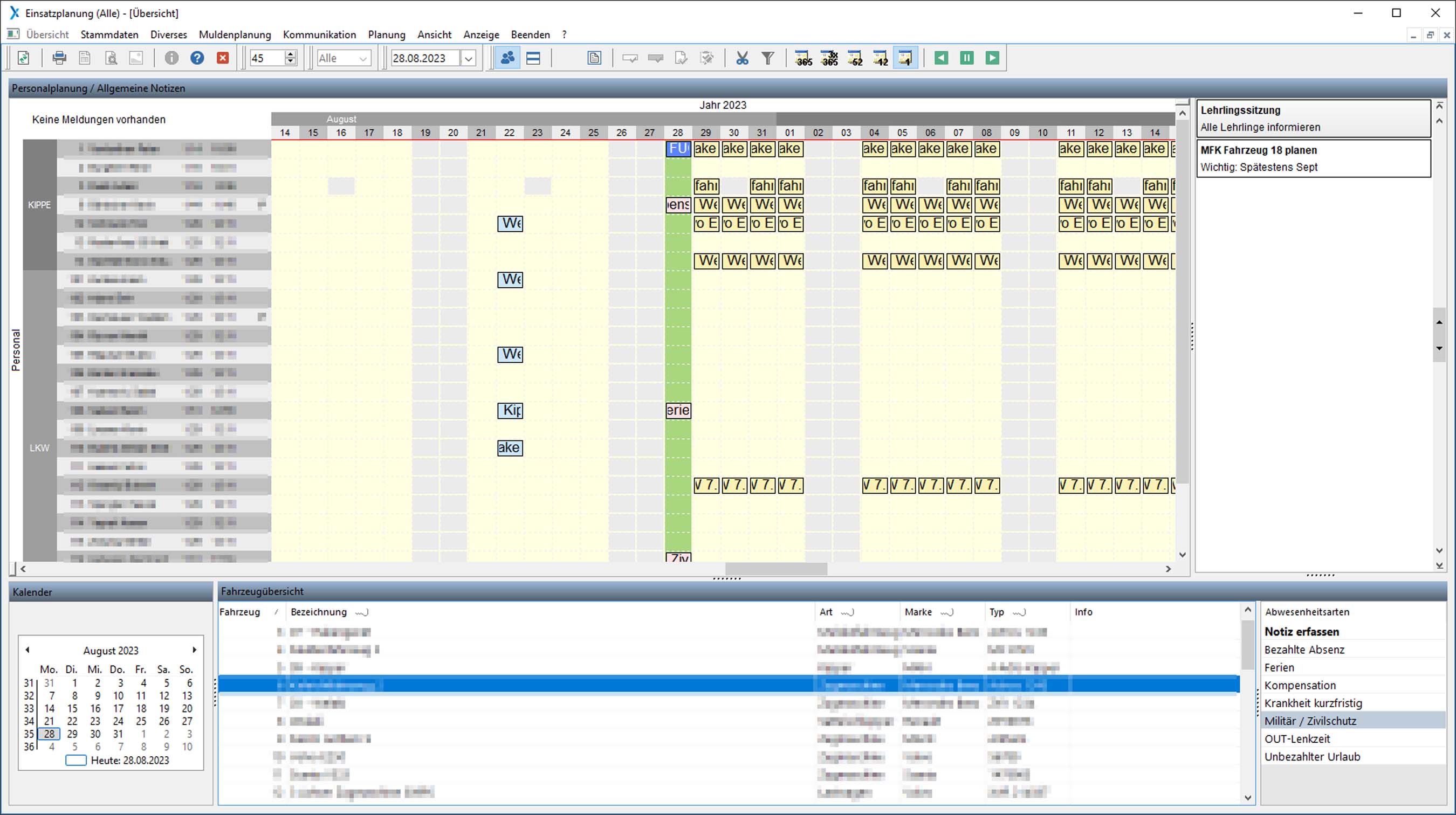Go to next period green arrow
The width and height of the screenshot is (1456, 815).
(992, 58)
